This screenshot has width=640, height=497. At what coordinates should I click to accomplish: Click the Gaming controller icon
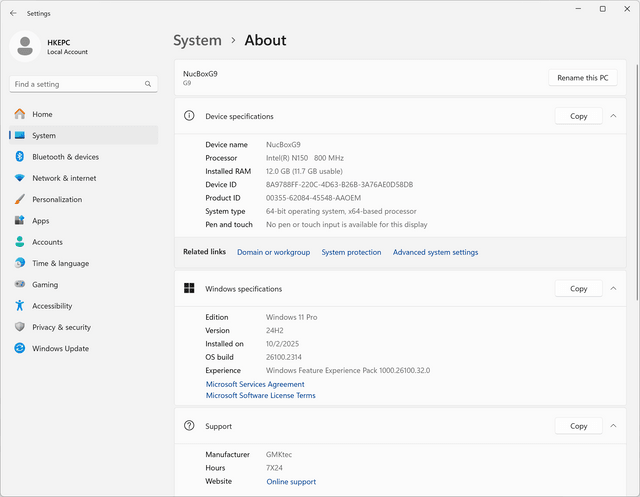(x=20, y=284)
